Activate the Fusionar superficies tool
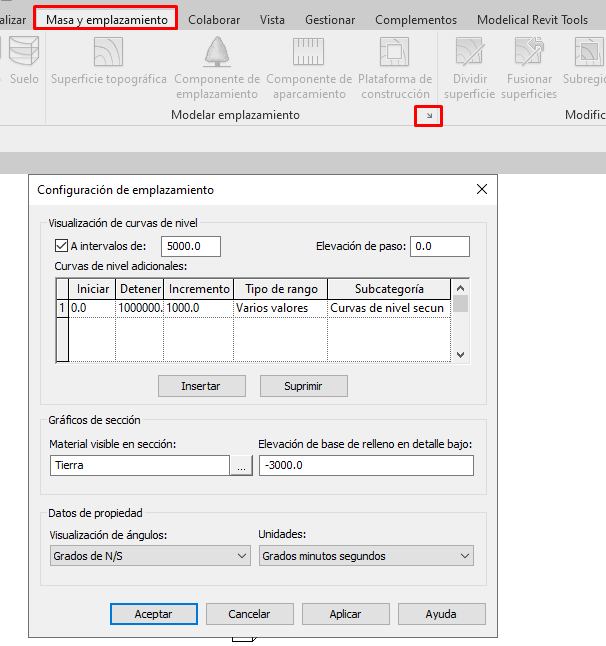Screen dimensions: 606x646 (529, 68)
